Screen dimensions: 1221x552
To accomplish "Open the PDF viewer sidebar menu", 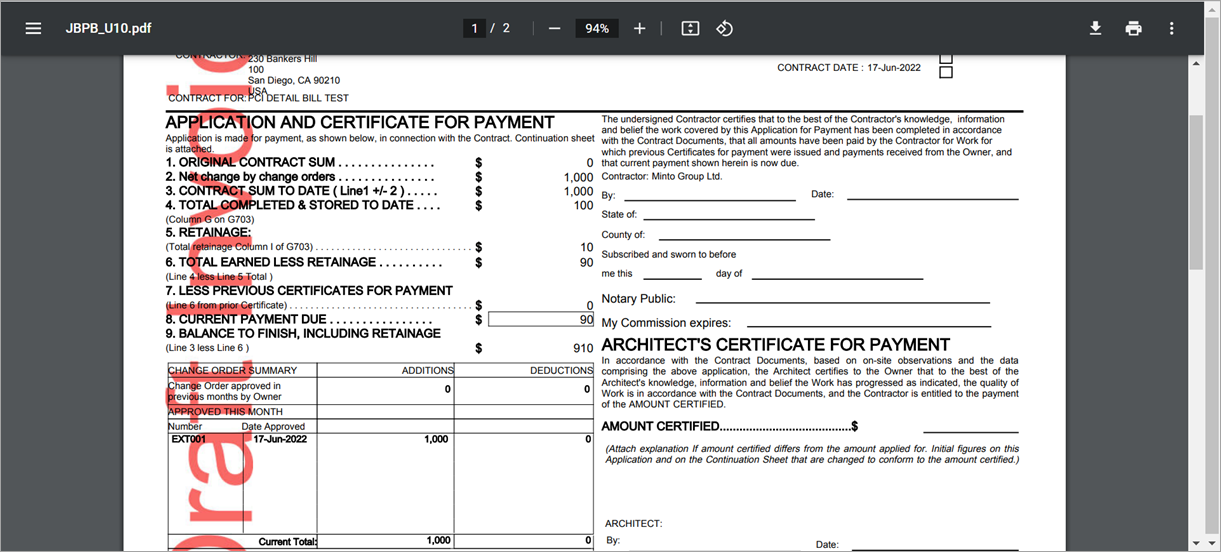I will [33, 28].
